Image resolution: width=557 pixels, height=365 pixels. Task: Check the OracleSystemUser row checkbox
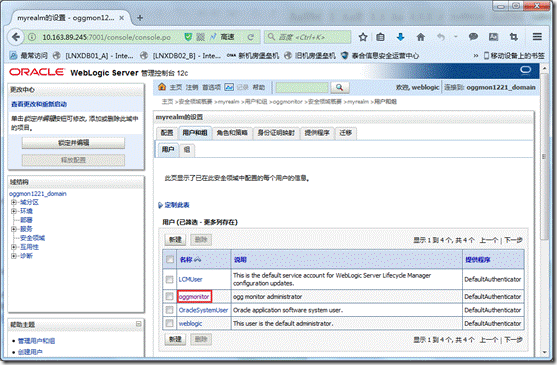click(x=169, y=310)
